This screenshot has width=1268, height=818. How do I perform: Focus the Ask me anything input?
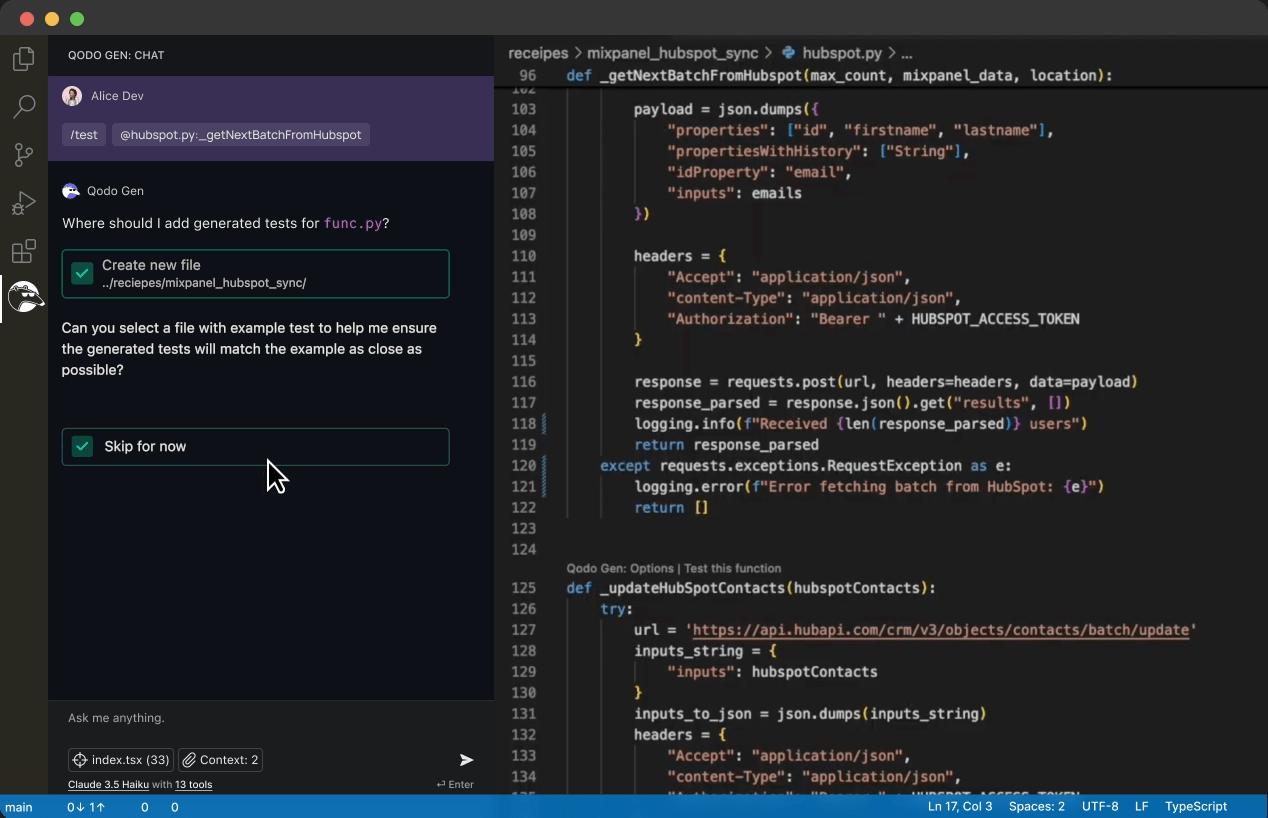271,718
